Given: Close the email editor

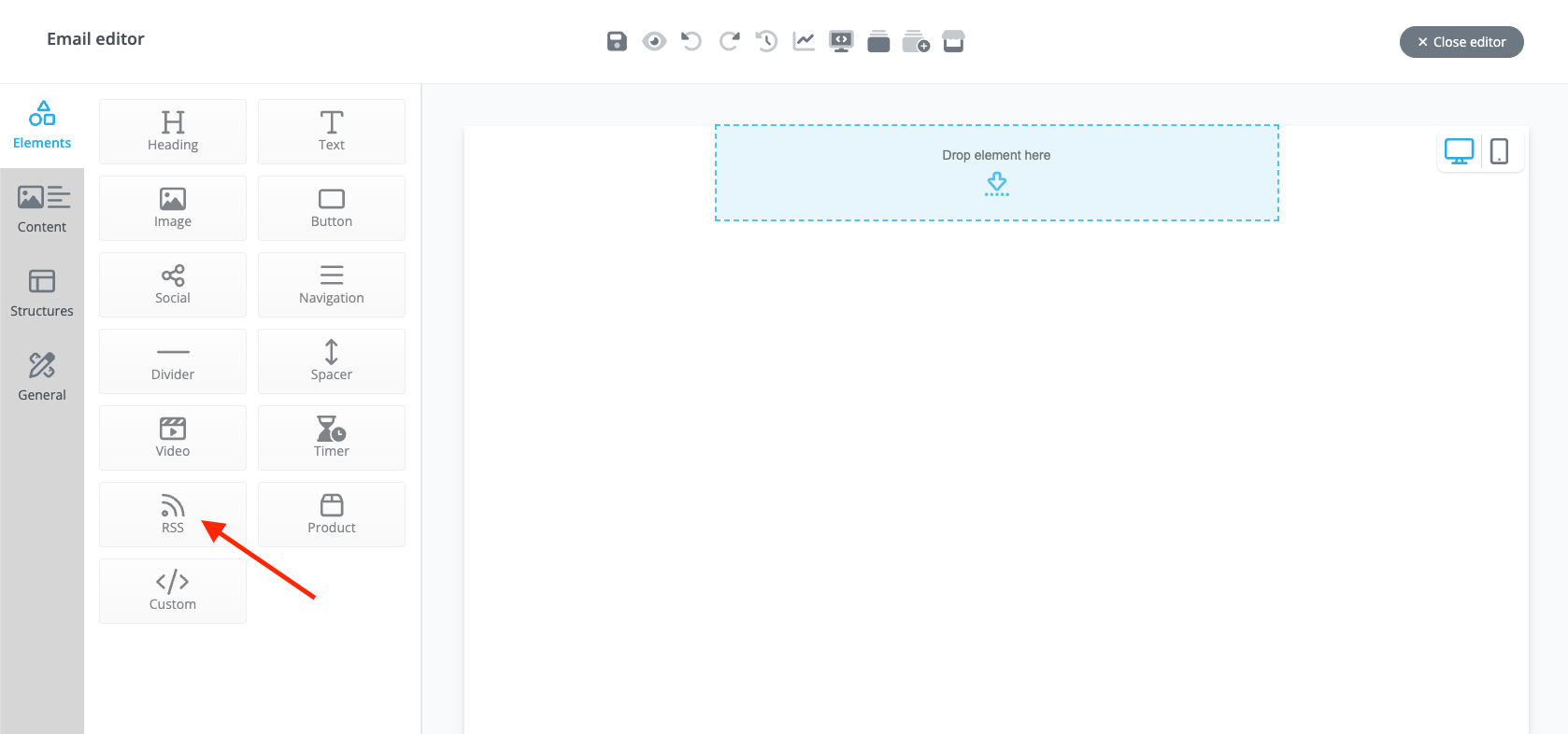Looking at the screenshot, I should (1461, 42).
